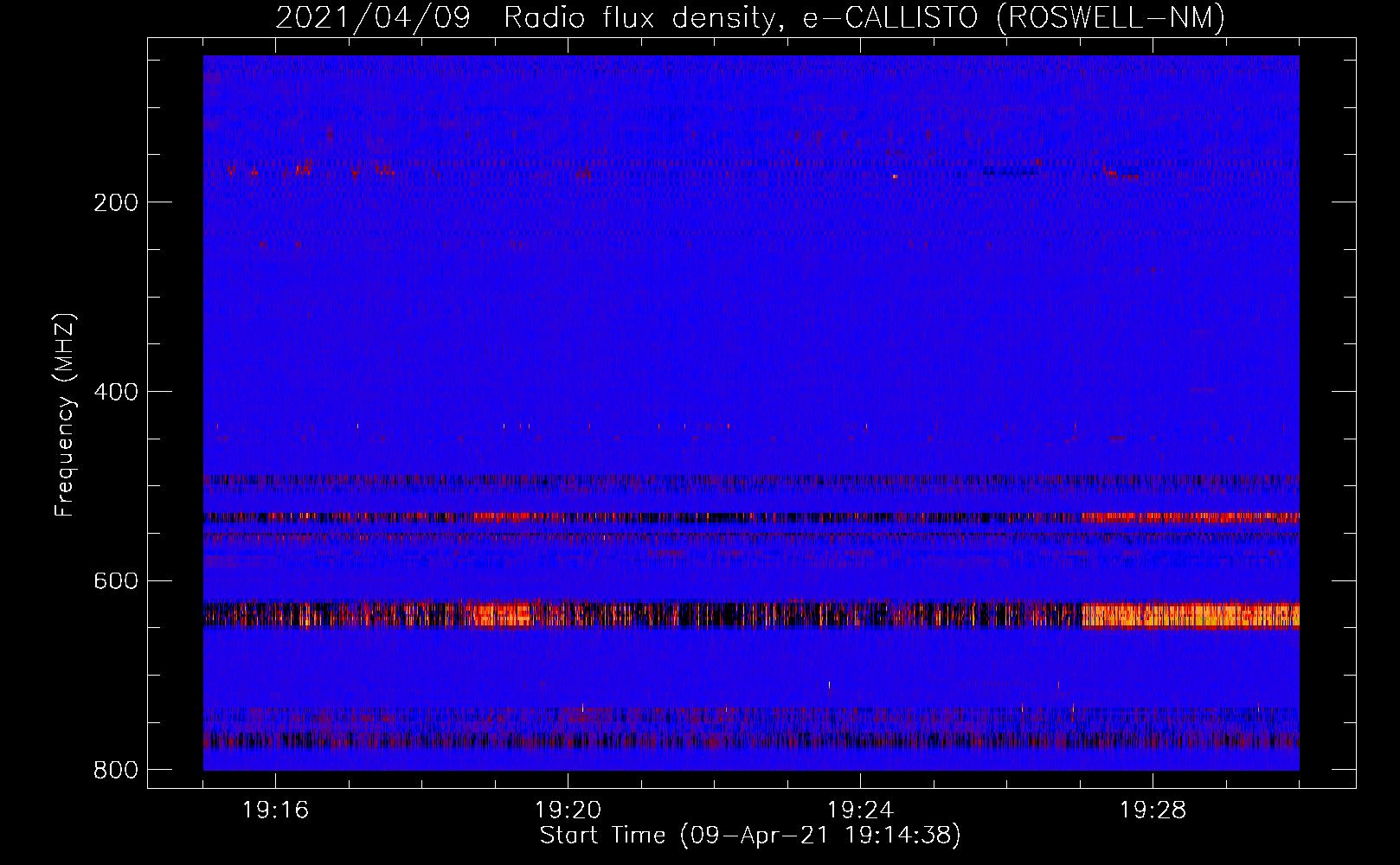This screenshot has width=1400, height=865.
Task: Click the bright yellow burst near 640 MHz after 19:27
Action: click(1191, 615)
